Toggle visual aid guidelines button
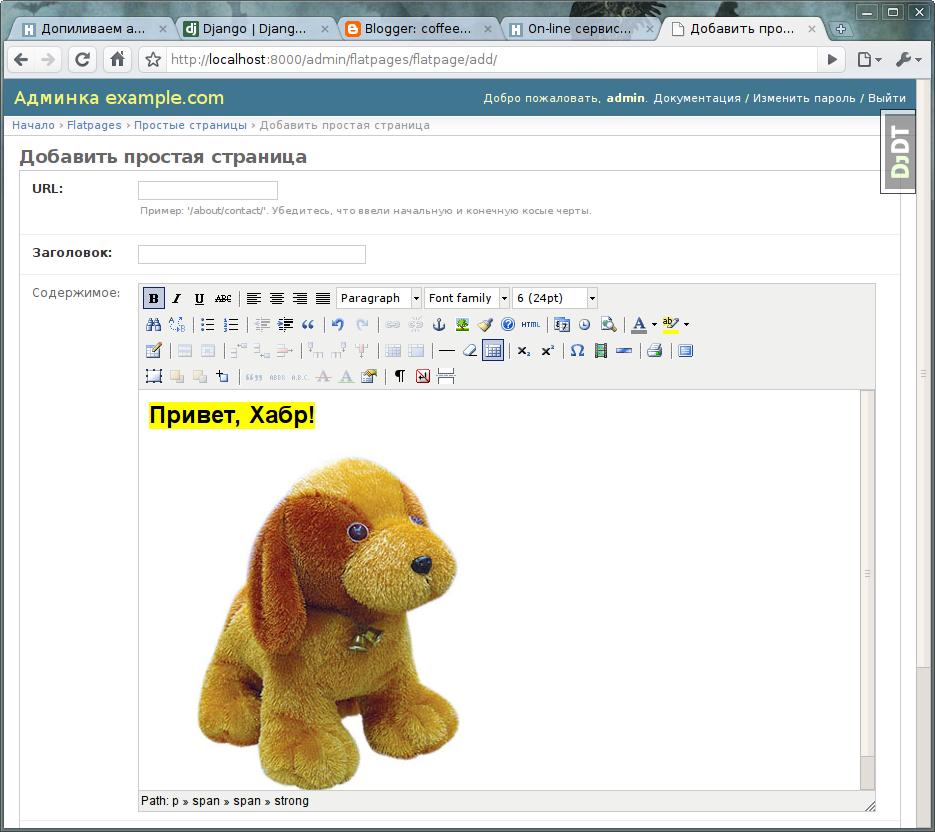Viewport: 935px width, 832px height. (x=493, y=351)
